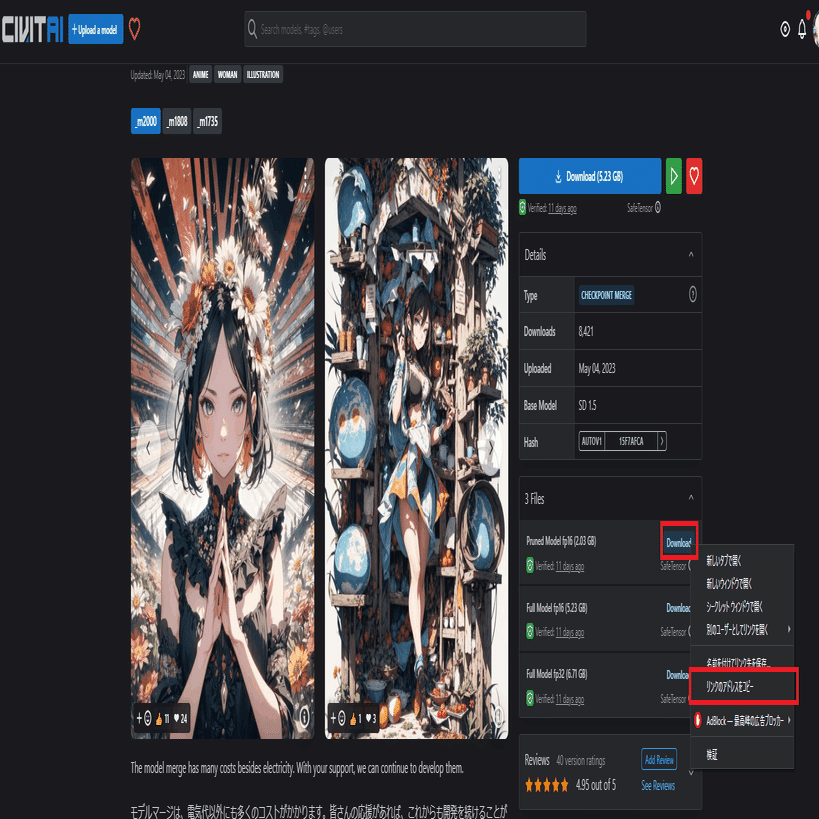
Task: Click the heart icon beside Upload a model
Action: coord(134,29)
